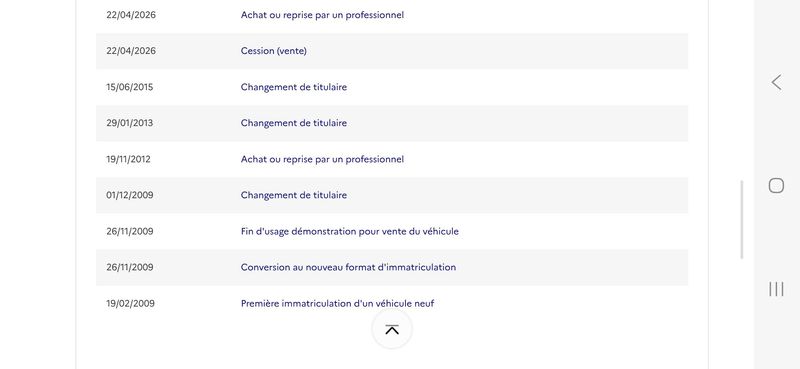Viewport: 800px width, 369px height.
Task: Click the back-to-top arrow button
Action: tap(392, 330)
